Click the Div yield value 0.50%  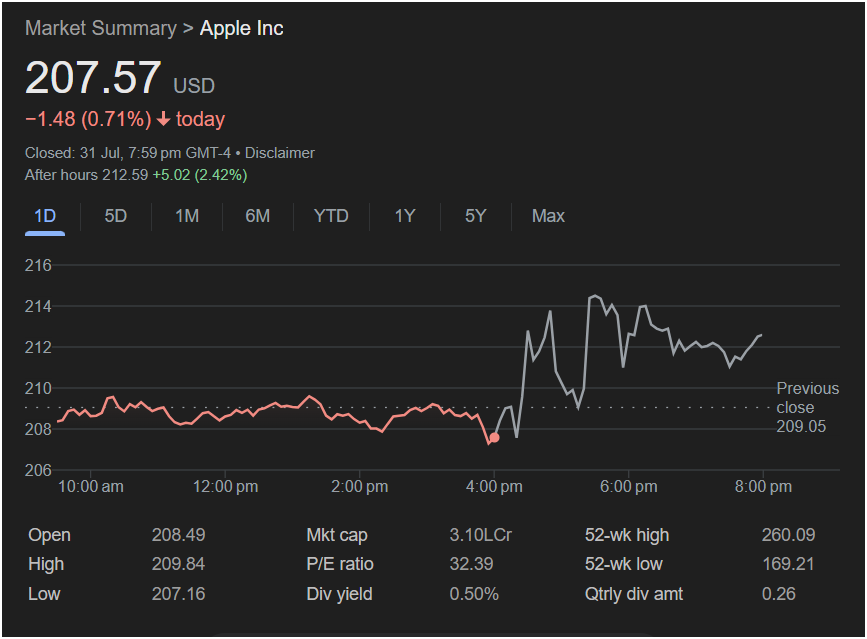point(474,594)
